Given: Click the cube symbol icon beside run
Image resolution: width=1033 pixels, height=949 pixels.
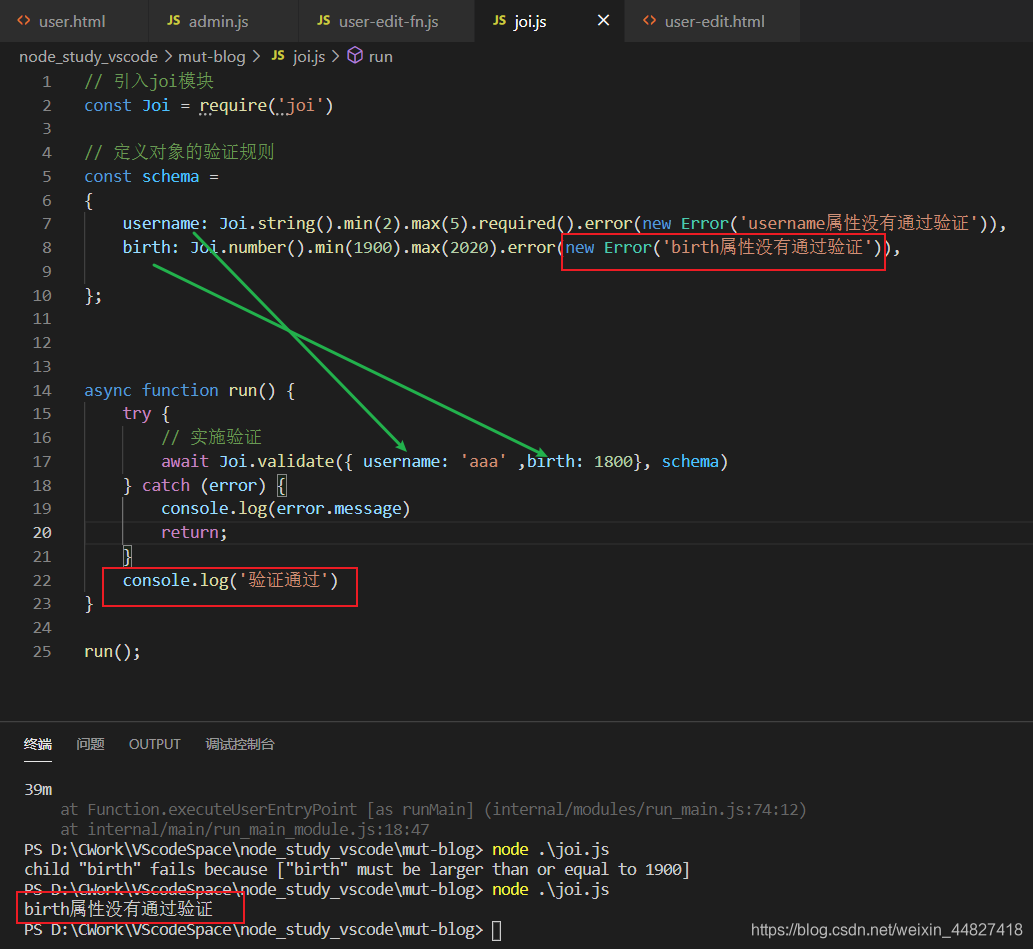Looking at the screenshot, I should 355,55.
